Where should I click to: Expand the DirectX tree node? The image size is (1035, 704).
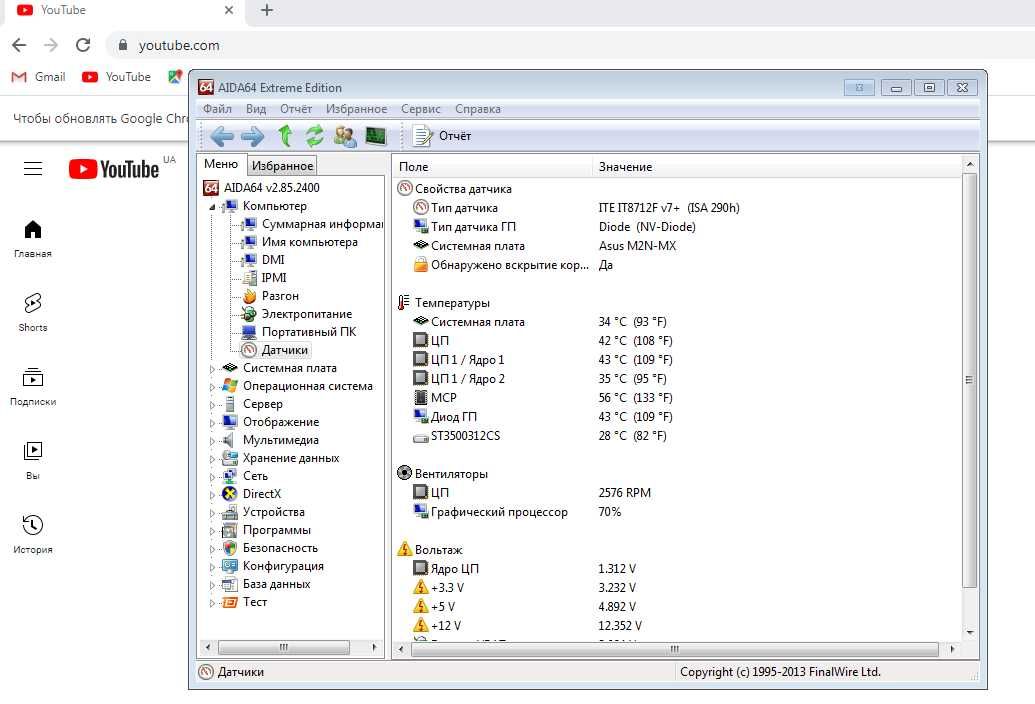pyautogui.click(x=213, y=494)
